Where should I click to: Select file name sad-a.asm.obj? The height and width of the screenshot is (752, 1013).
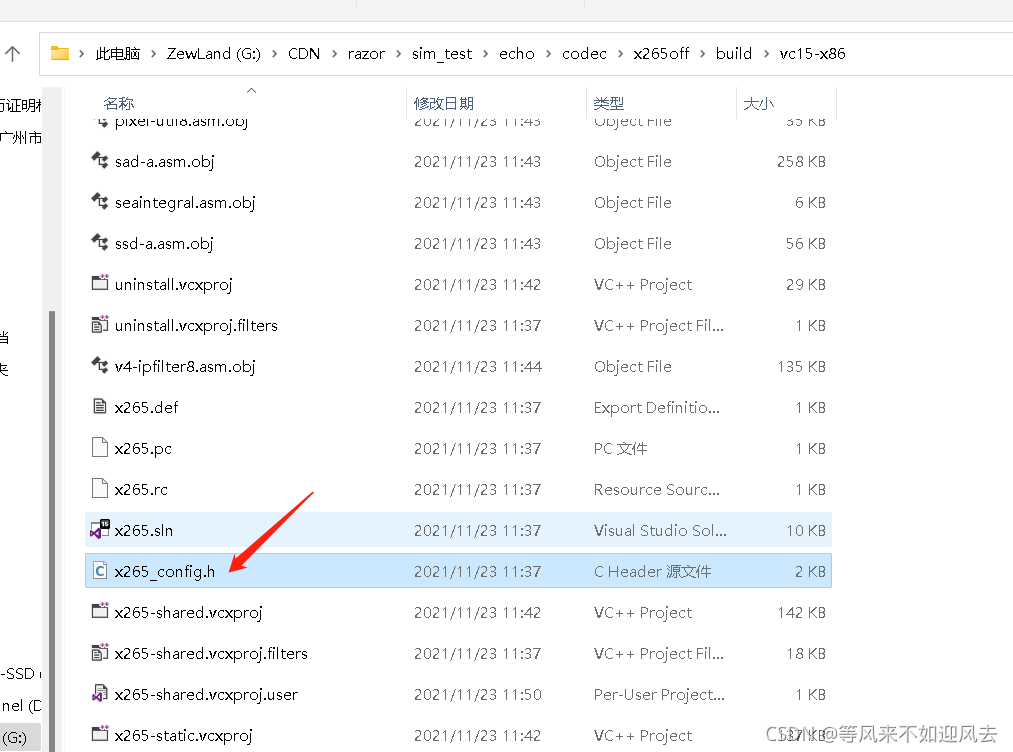click(164, 162)
